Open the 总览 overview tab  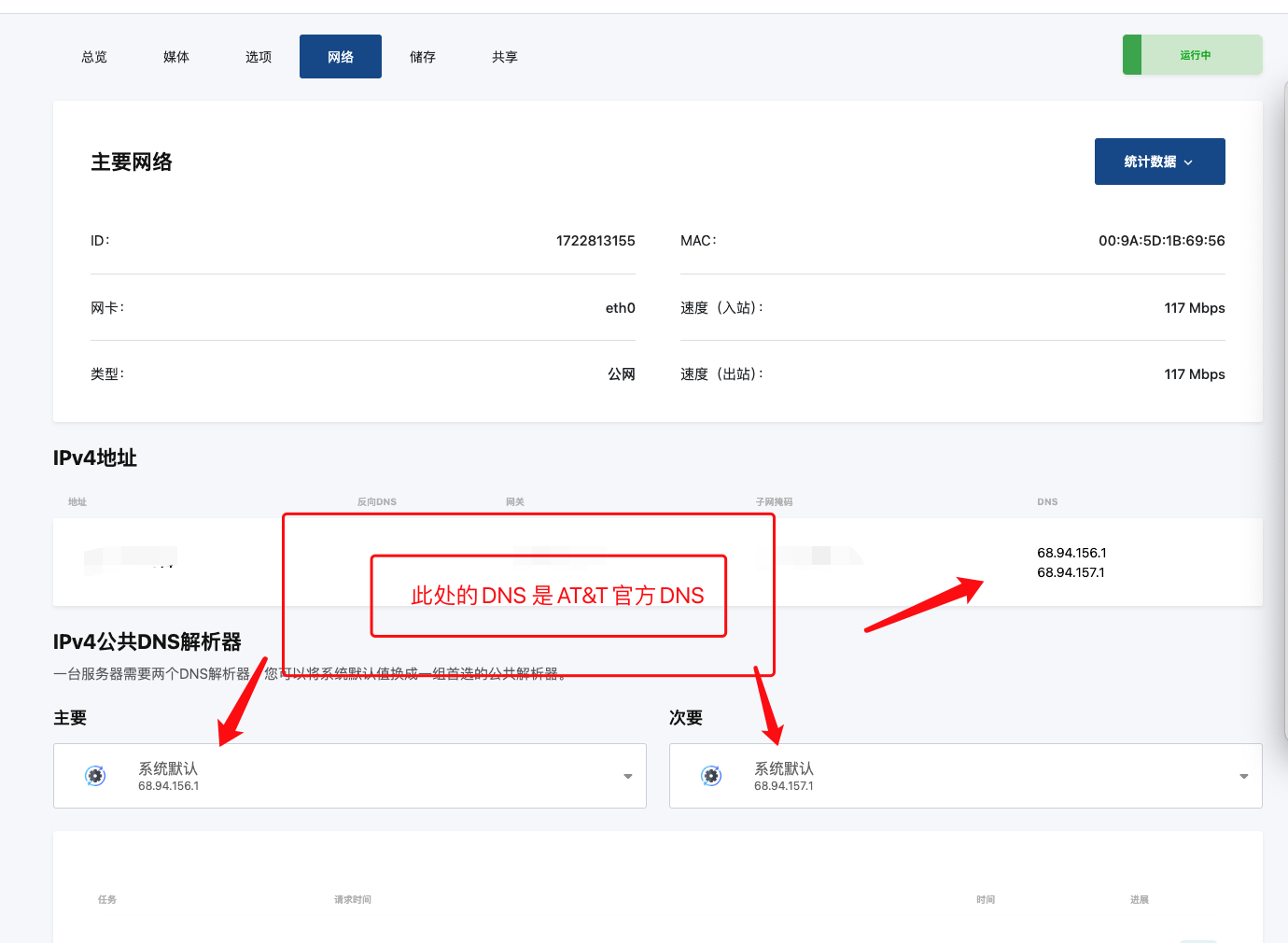pyautogui.click(x=94, y=57)
